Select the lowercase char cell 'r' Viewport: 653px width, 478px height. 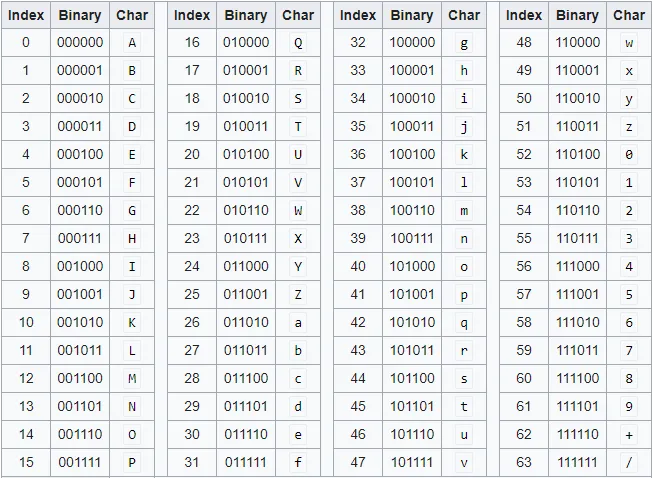pos(464,350)
